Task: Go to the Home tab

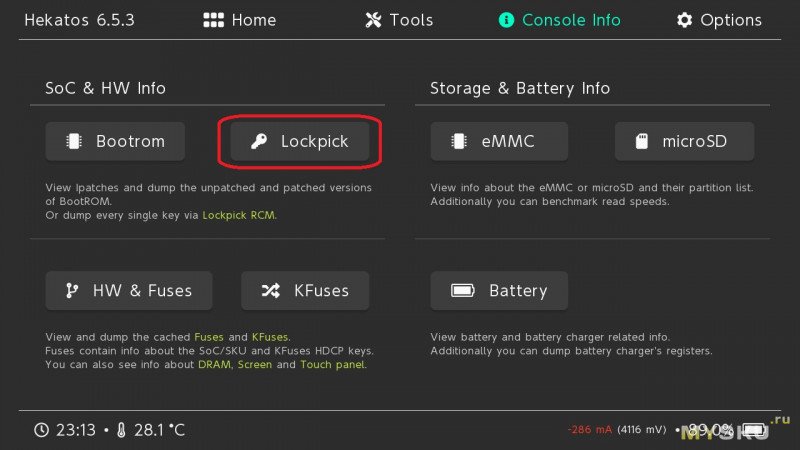Action: click(x=240, y=20)
